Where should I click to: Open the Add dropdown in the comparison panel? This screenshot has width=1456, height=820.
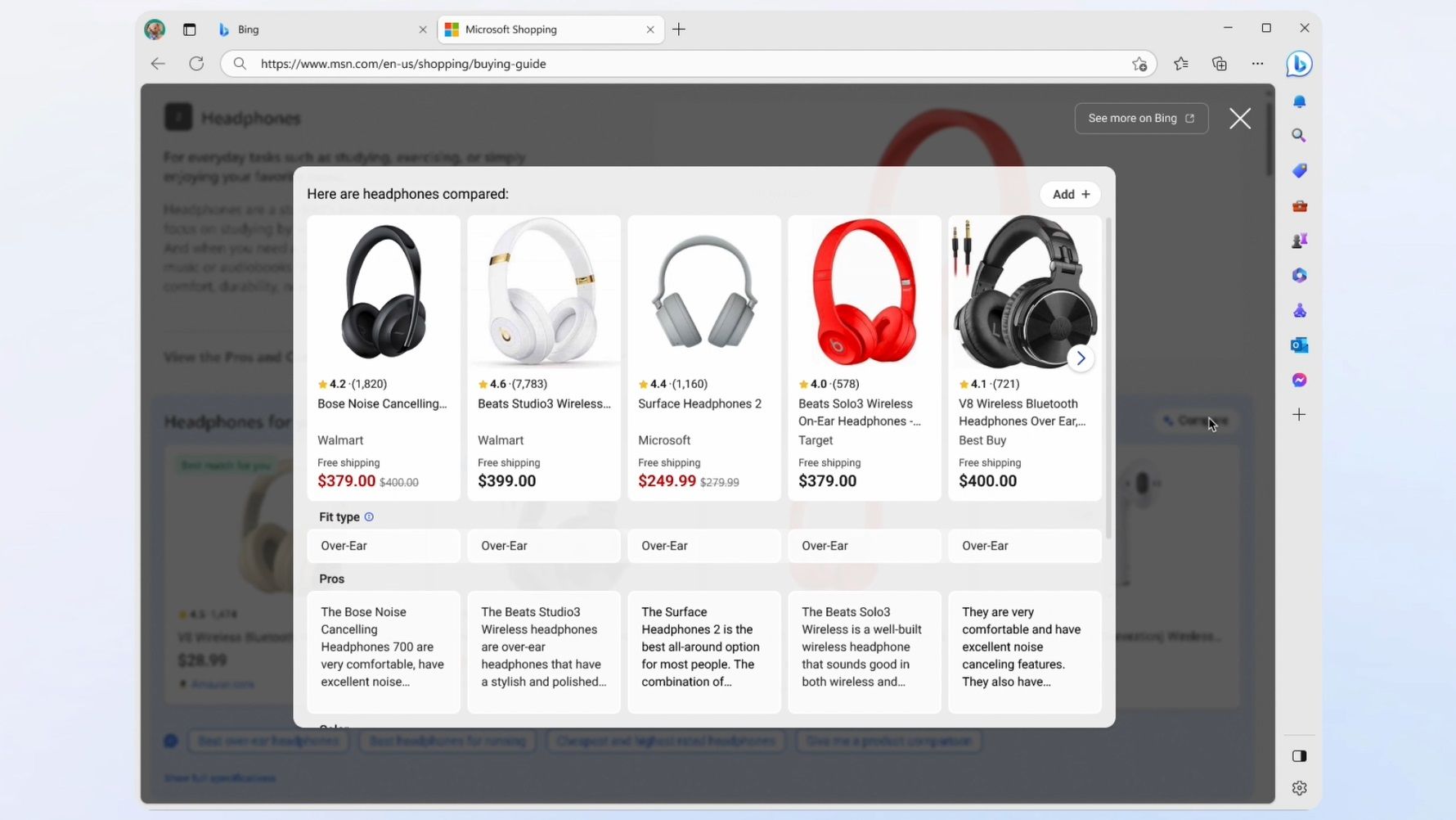pos(1070,194)
